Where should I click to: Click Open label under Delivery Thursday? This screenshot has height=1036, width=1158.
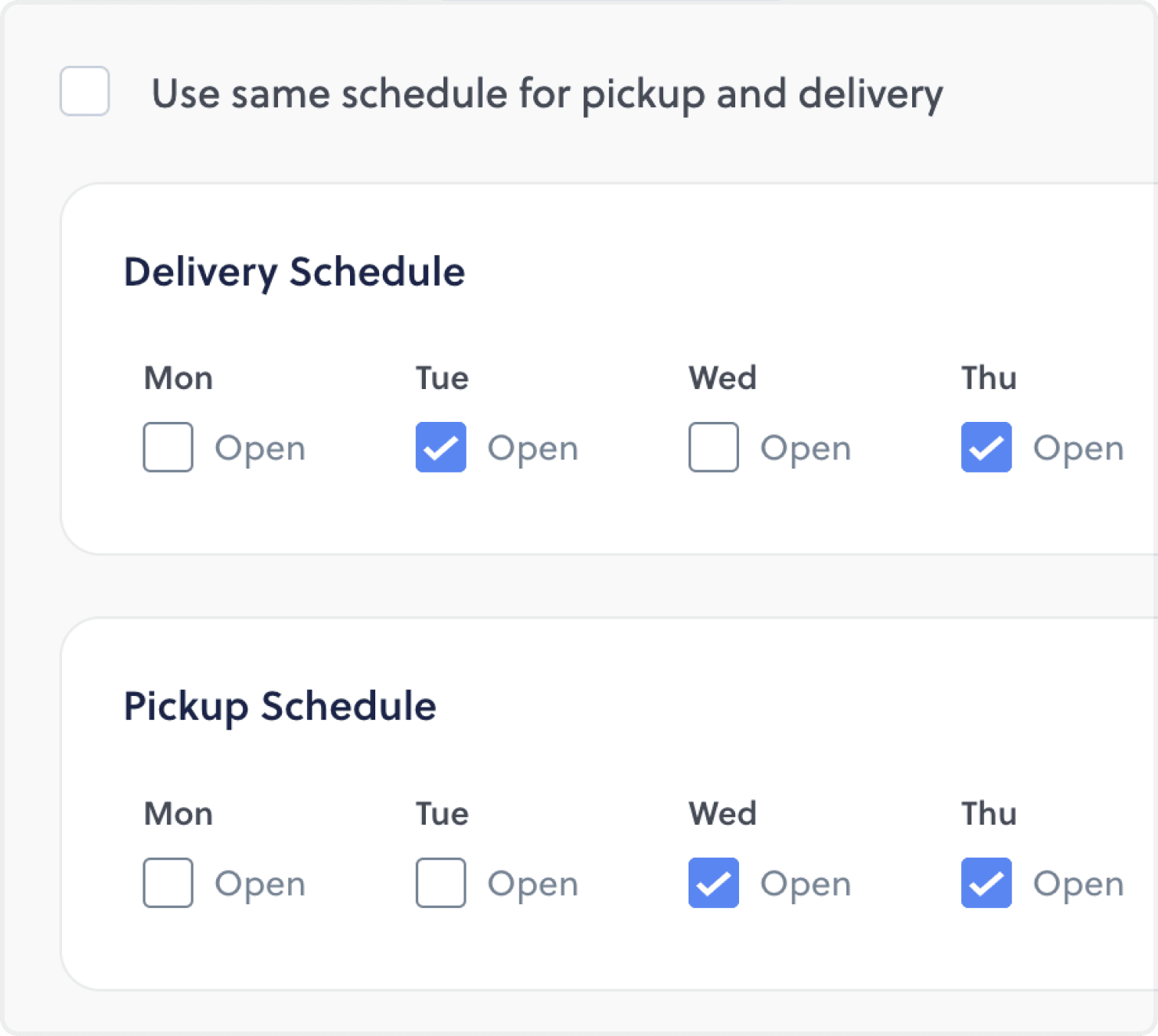(1078, 449)
